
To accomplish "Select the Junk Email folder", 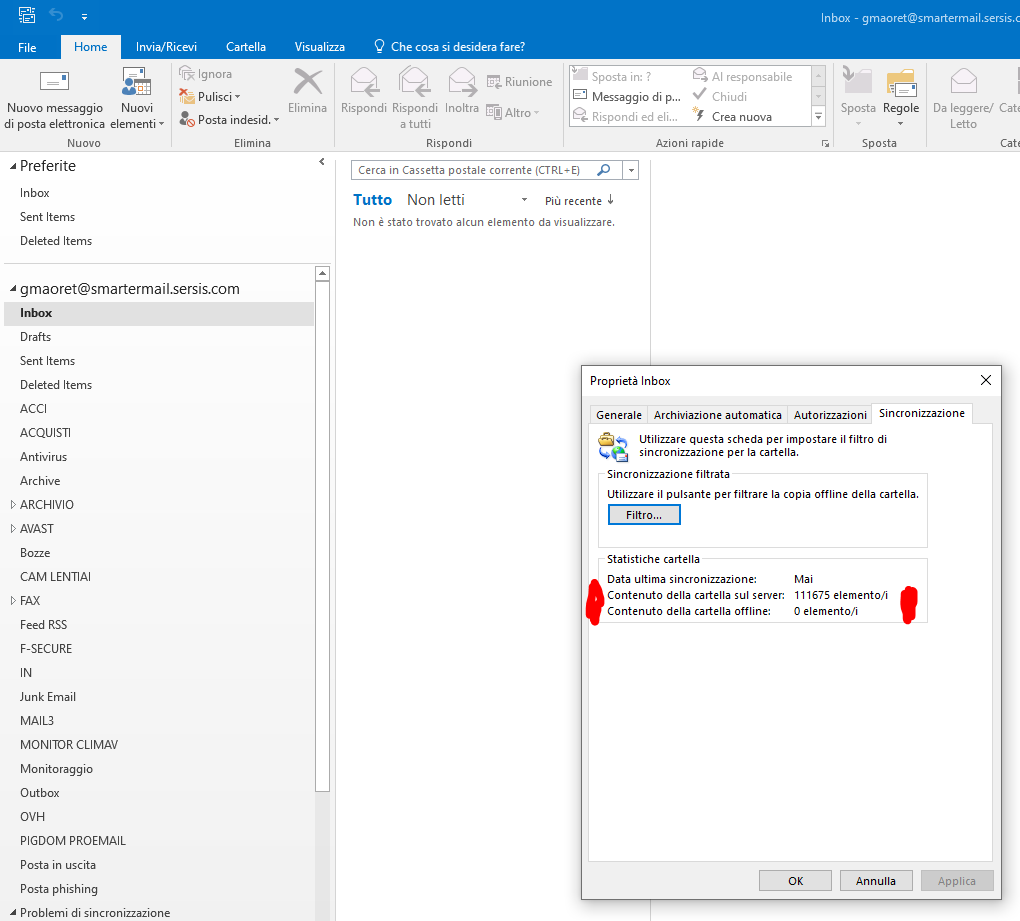I will [x=48, y=697].
